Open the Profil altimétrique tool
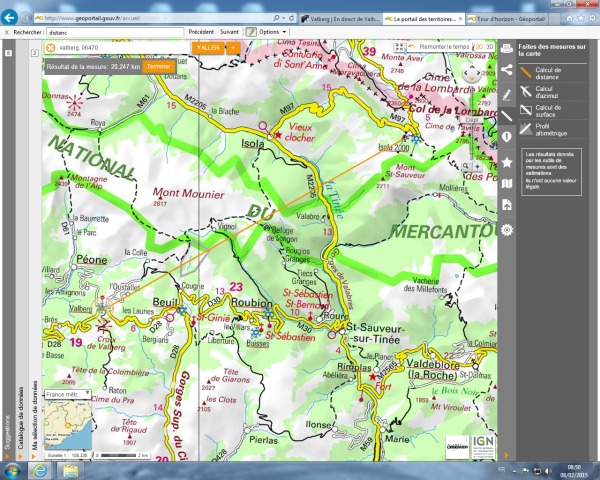The height and width of the screenshot is (480, 600). (553, 130)
